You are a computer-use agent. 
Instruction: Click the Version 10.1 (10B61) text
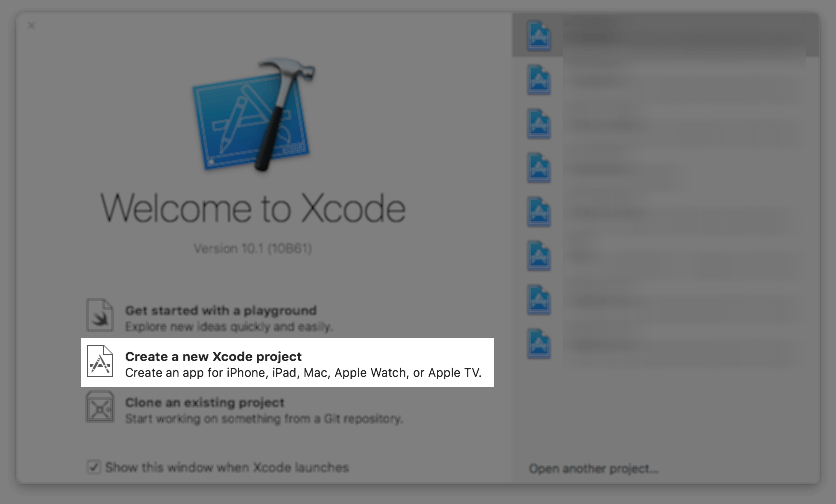(x=252, y=248)
